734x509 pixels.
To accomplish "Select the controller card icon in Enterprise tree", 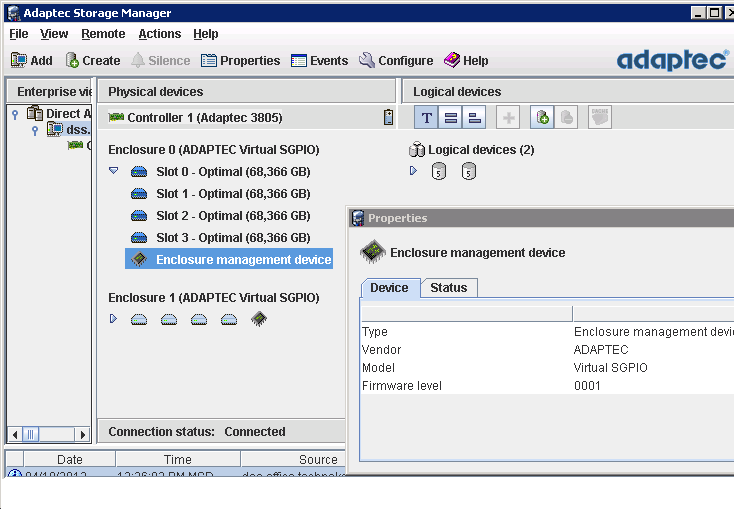I will tap(75, 145).
